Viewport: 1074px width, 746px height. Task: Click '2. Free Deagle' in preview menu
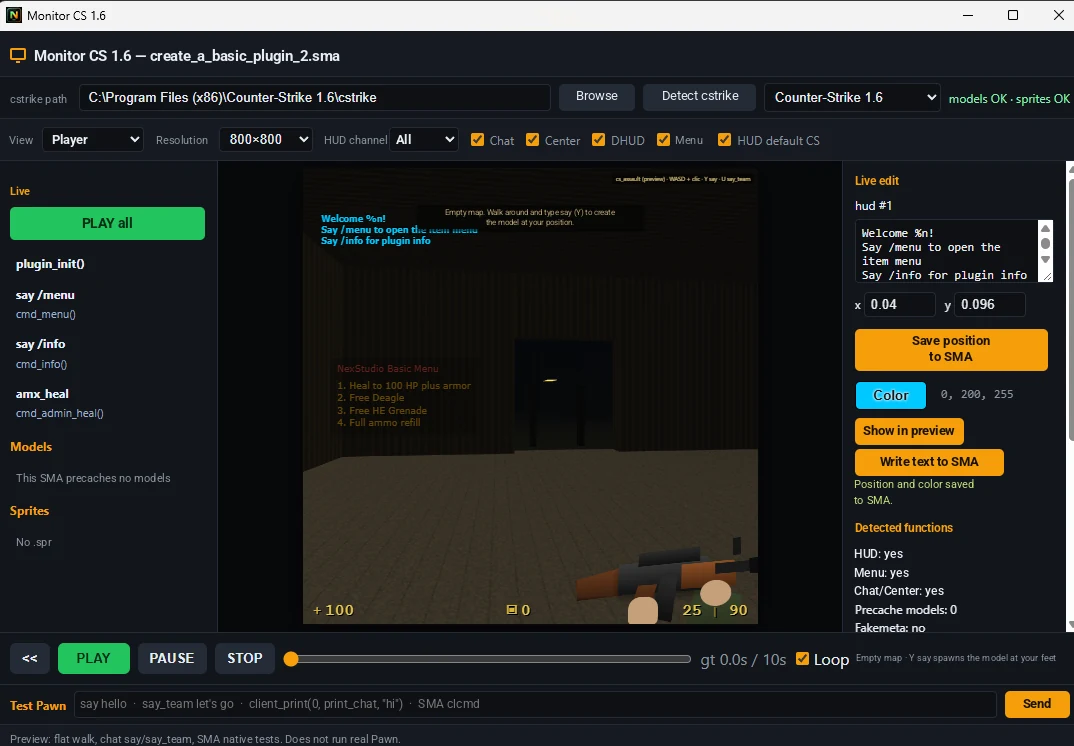pos(371,398)
